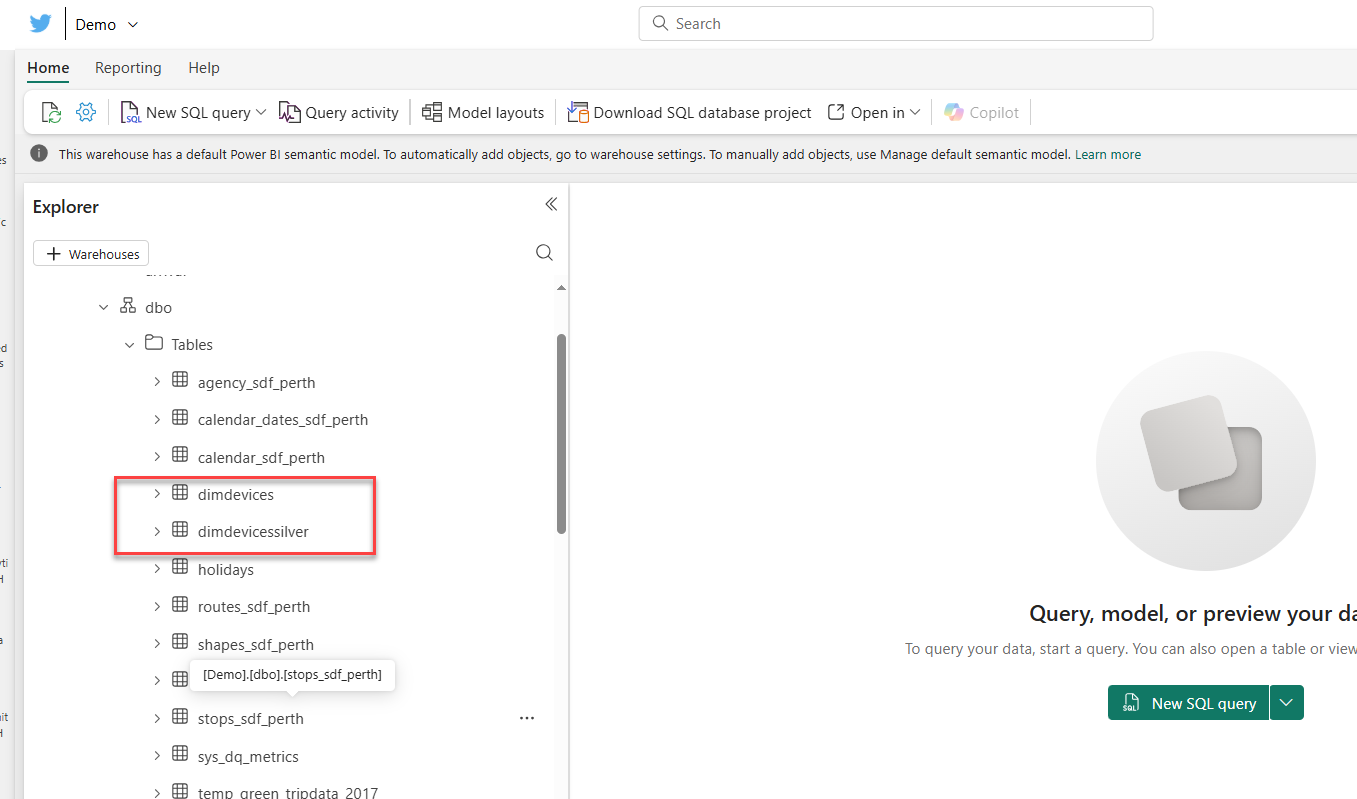Screen dimensions: 1357x799
Task: Click table icon next to agency_sdf_perth
Action: [180, 381]
